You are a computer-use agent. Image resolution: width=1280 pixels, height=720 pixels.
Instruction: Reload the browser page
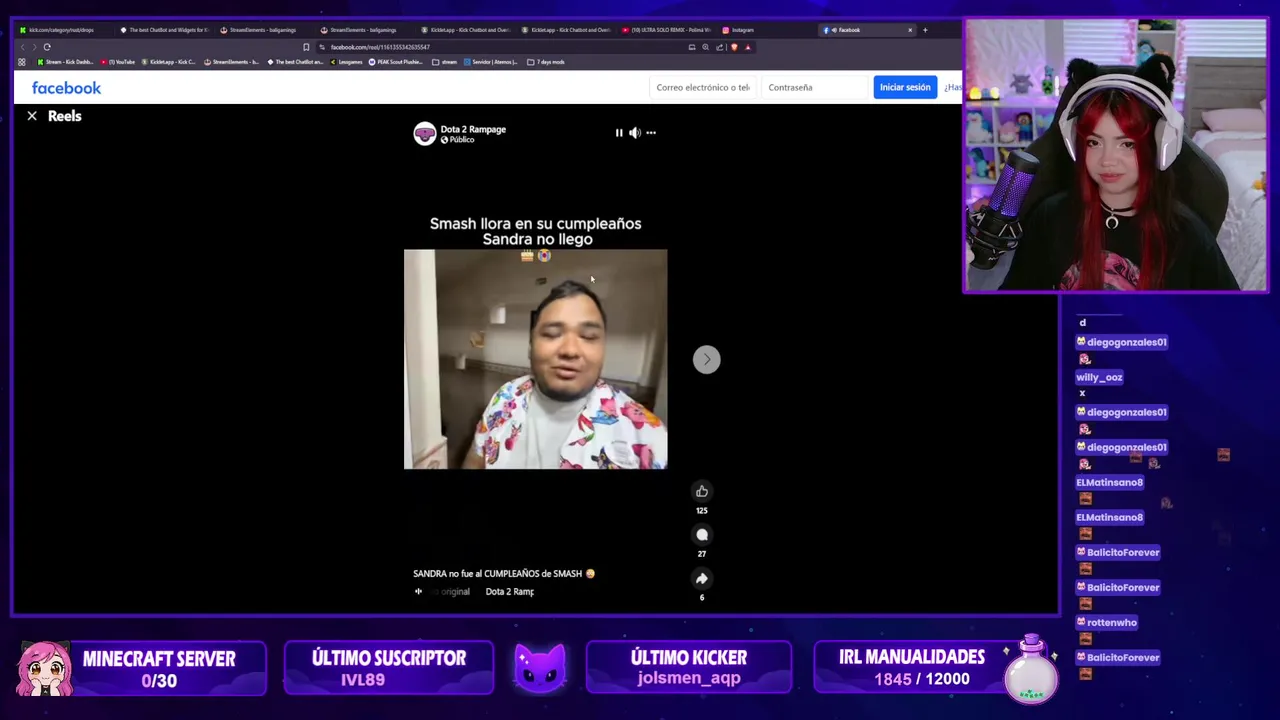pyautogui.click(x=47, y=47)
